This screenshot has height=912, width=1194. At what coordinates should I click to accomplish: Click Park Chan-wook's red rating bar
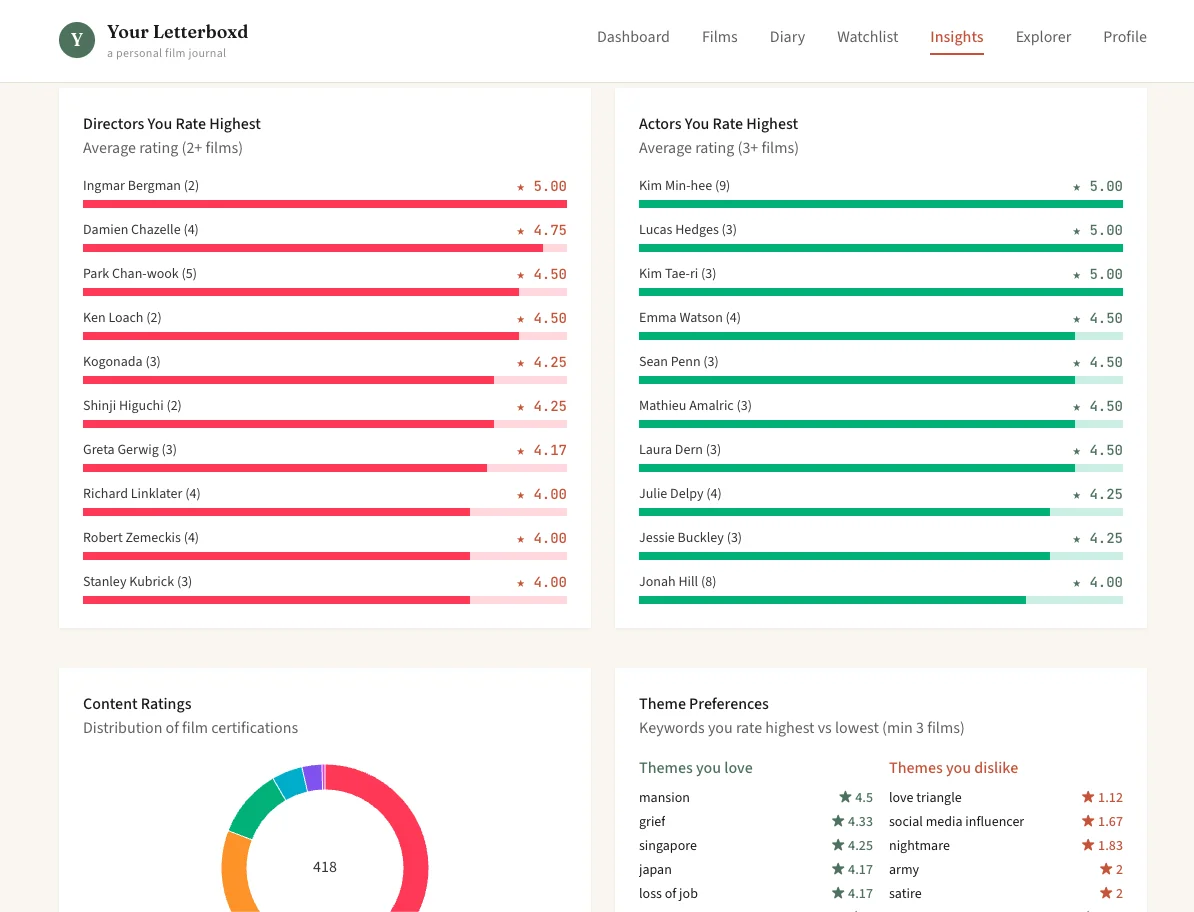pos(300,292)
